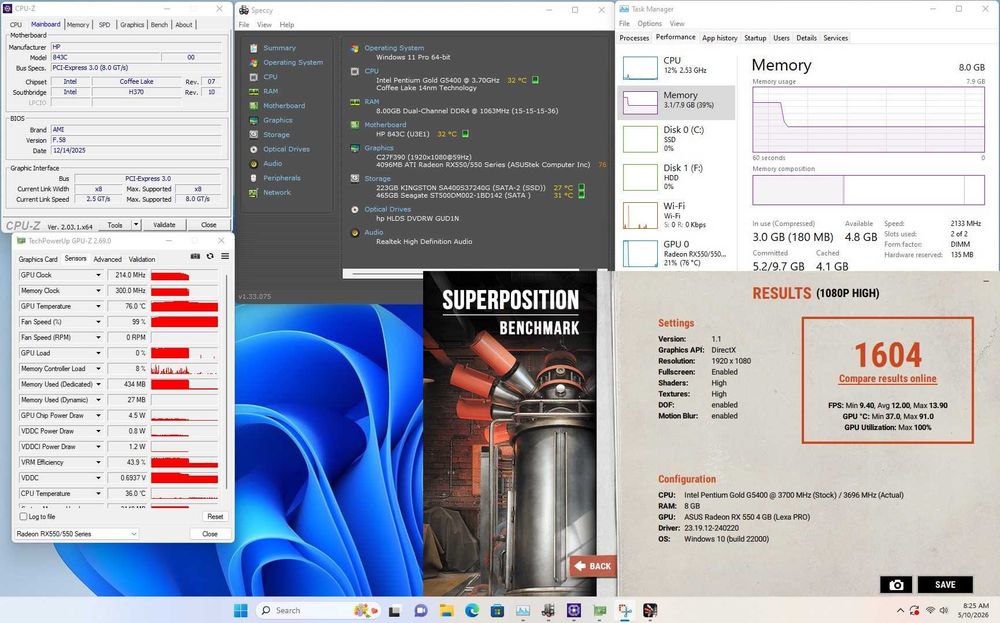Open Task View from the taskbar

pyautogui.click(x=395, y=610)
